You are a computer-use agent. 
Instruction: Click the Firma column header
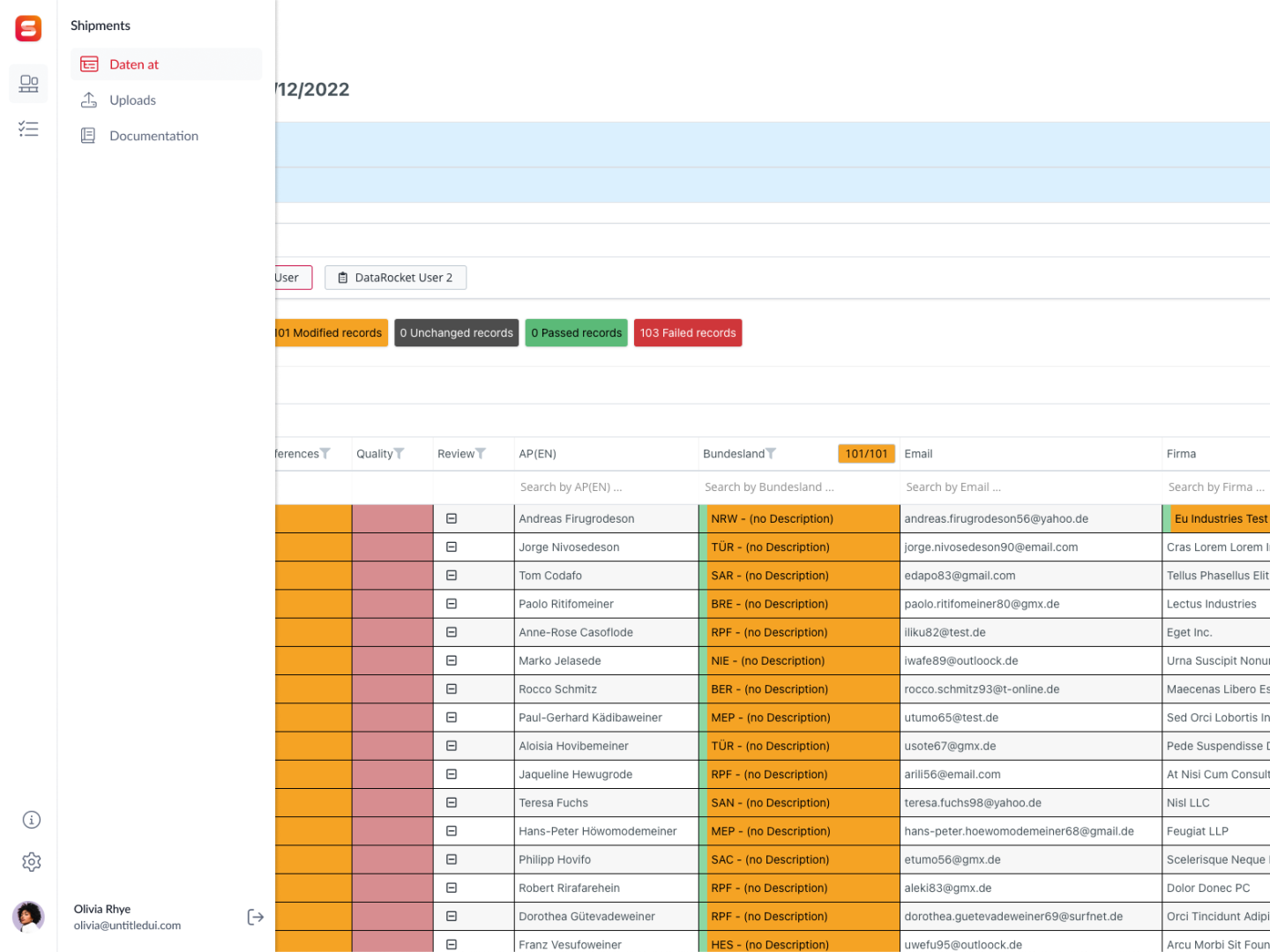click(x=1216, y=454)
